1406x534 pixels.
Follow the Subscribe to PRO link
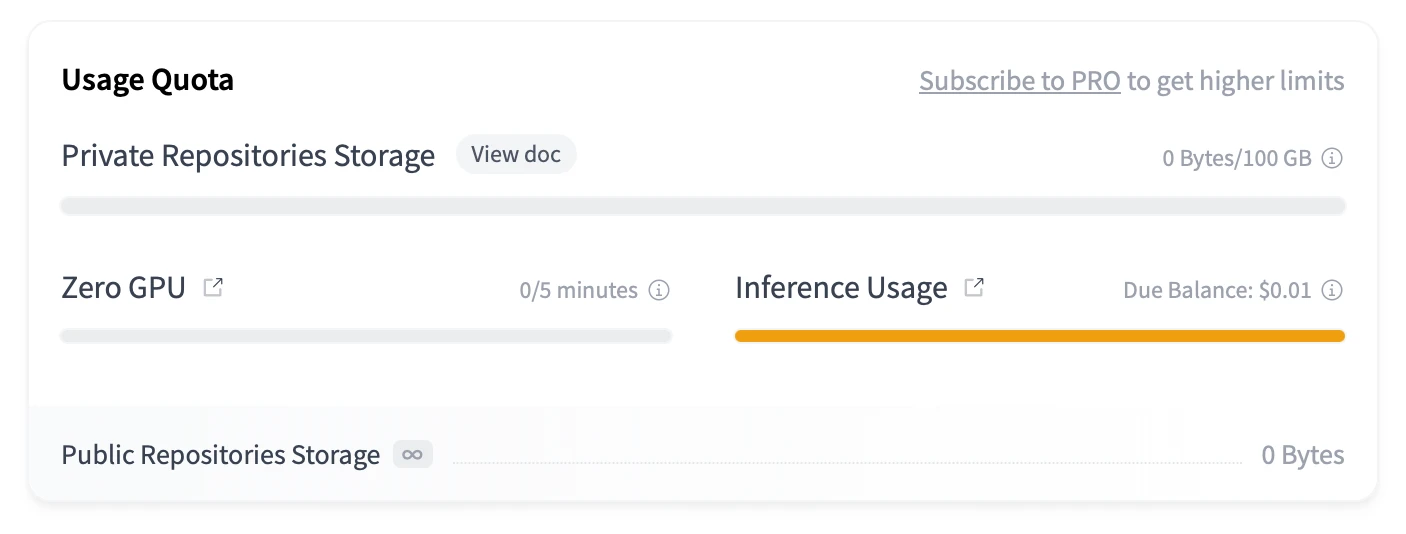(1019, 81)
